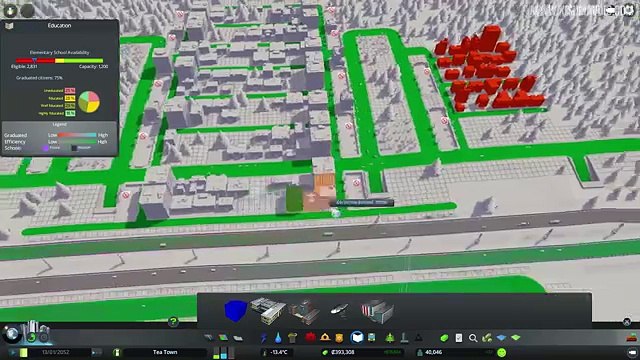Click the blue diamond toolbar icon
640x360 pixels.
(501, 338)
